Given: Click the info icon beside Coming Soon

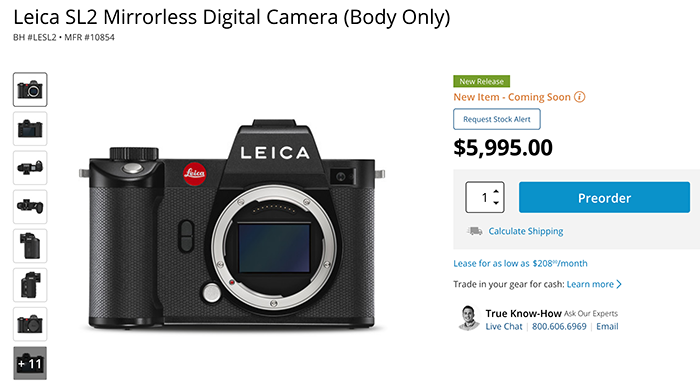Looking at the screenshot, I should click(x=579, y=97).
